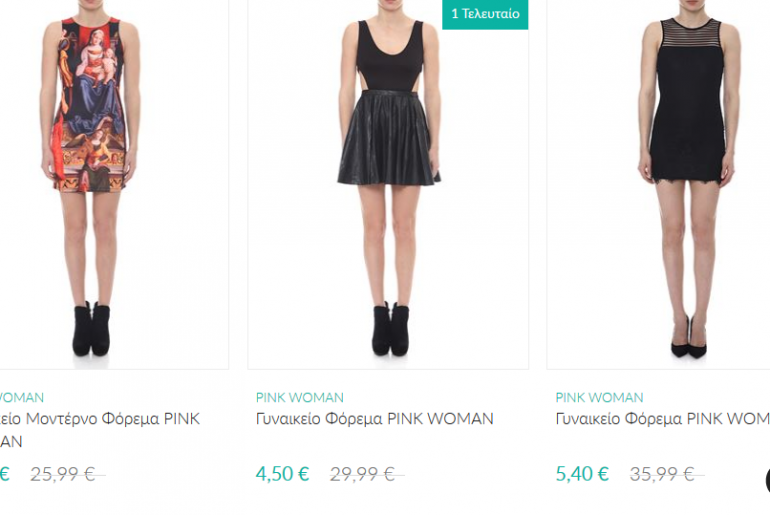Open partially visible brand link of left product
Screen dimensions: 770x515
22,397
